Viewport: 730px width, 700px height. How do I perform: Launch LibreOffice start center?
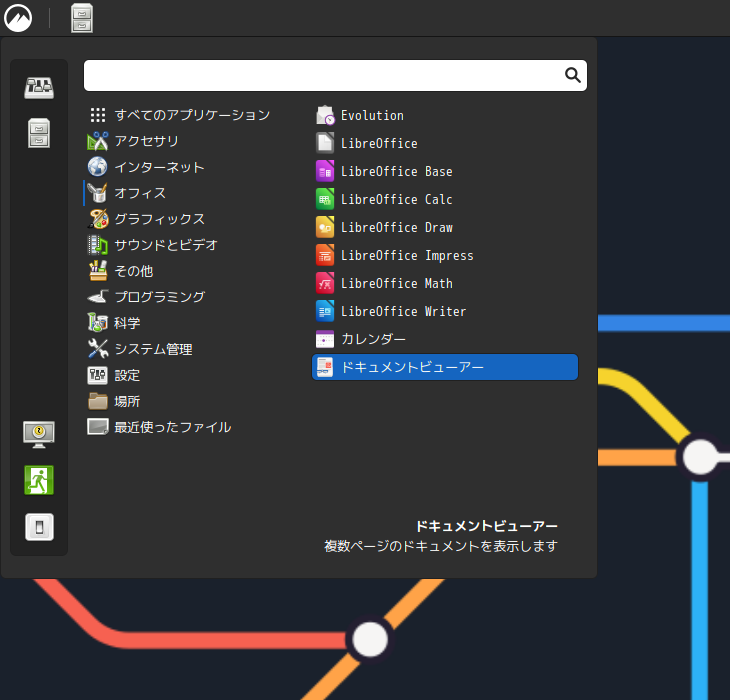(445, 143)
